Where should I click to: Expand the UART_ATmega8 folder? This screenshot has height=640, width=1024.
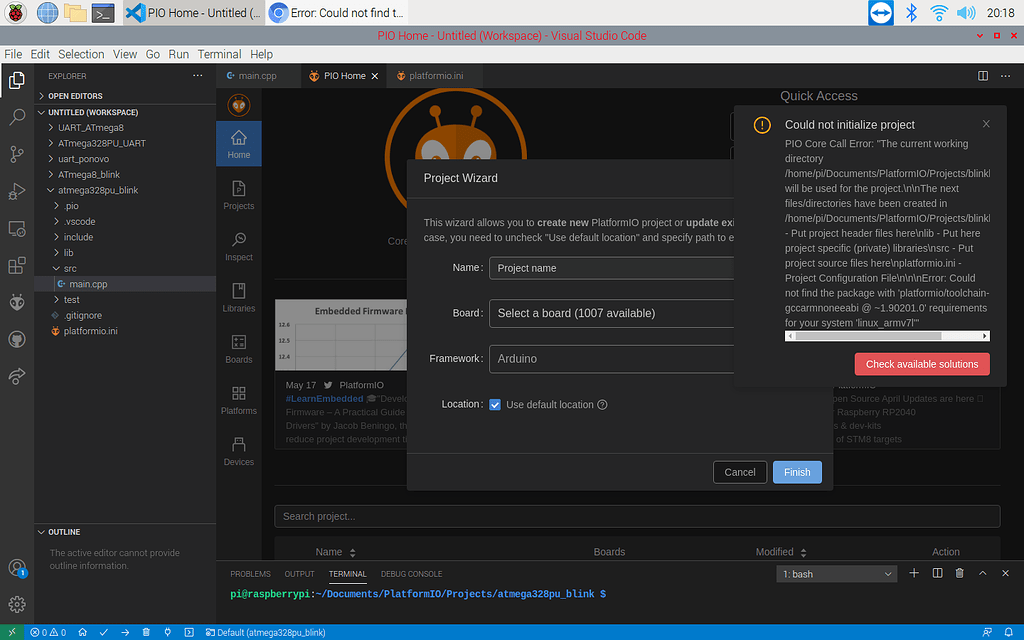[90, 128]
